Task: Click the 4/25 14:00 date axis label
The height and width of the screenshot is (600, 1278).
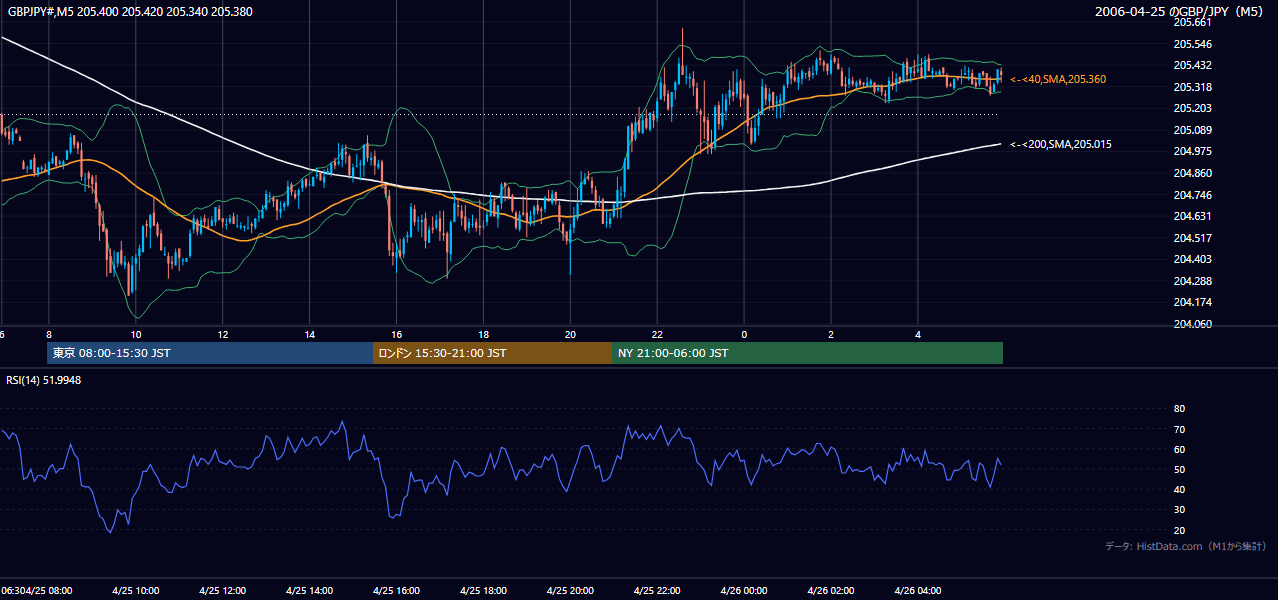Action: [x=309, y=590]
